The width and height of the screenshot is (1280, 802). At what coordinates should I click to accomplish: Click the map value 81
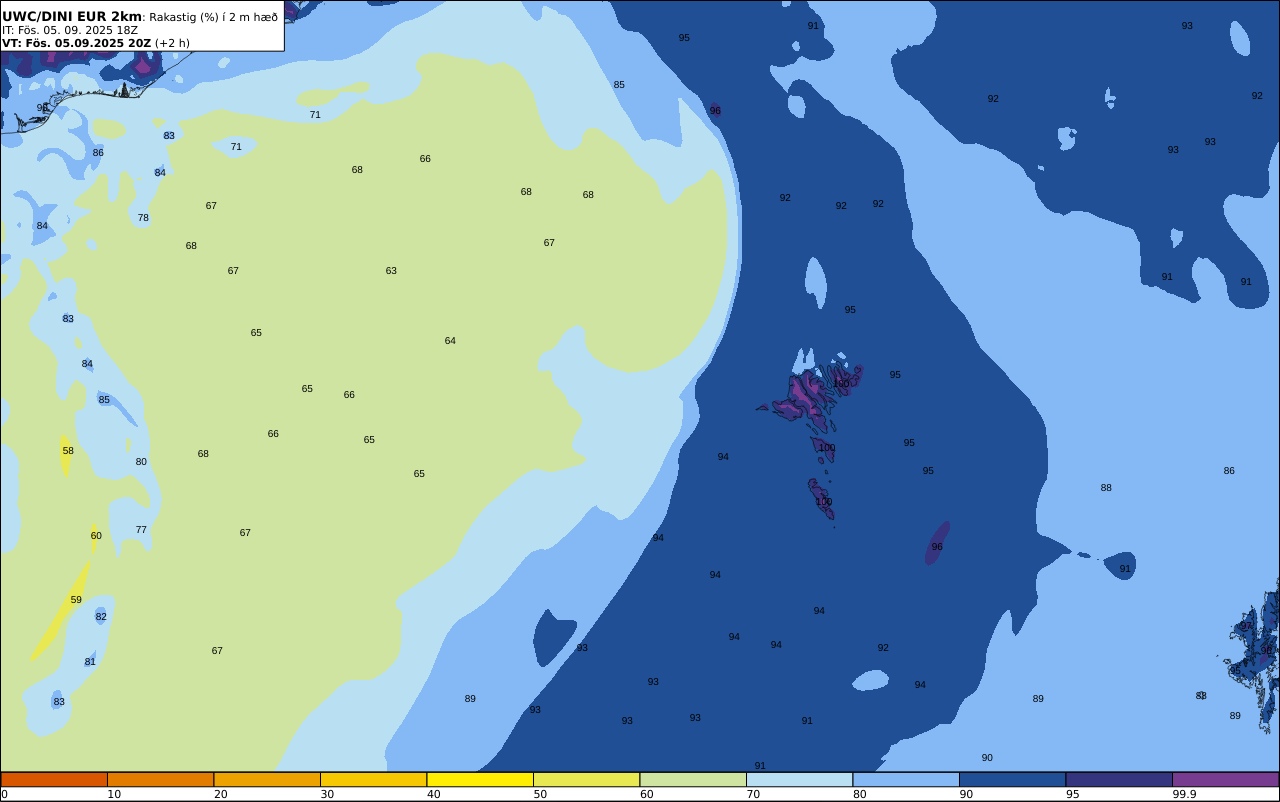[90, 662]
